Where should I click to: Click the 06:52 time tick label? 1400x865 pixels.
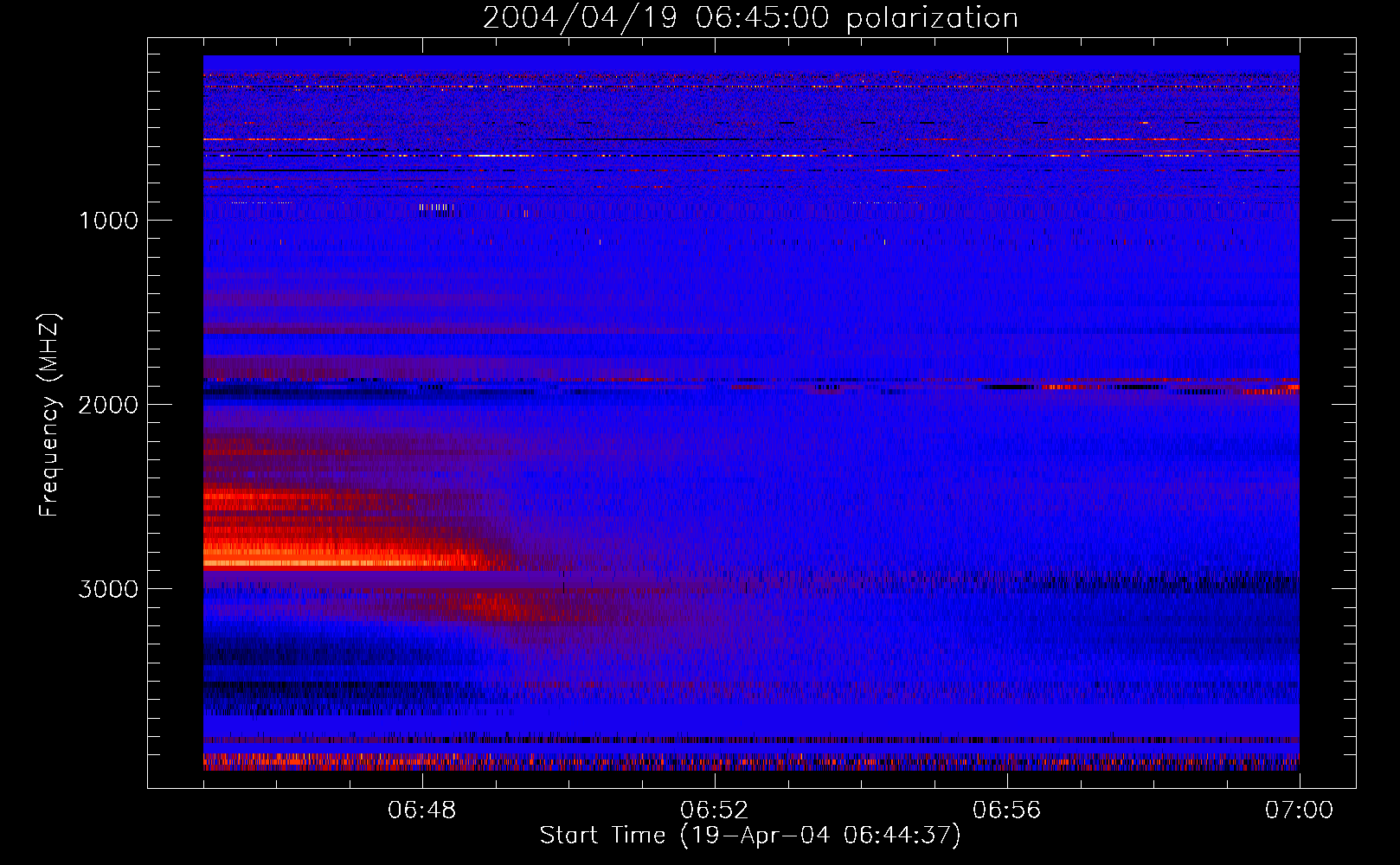click(x=715, y=811)
